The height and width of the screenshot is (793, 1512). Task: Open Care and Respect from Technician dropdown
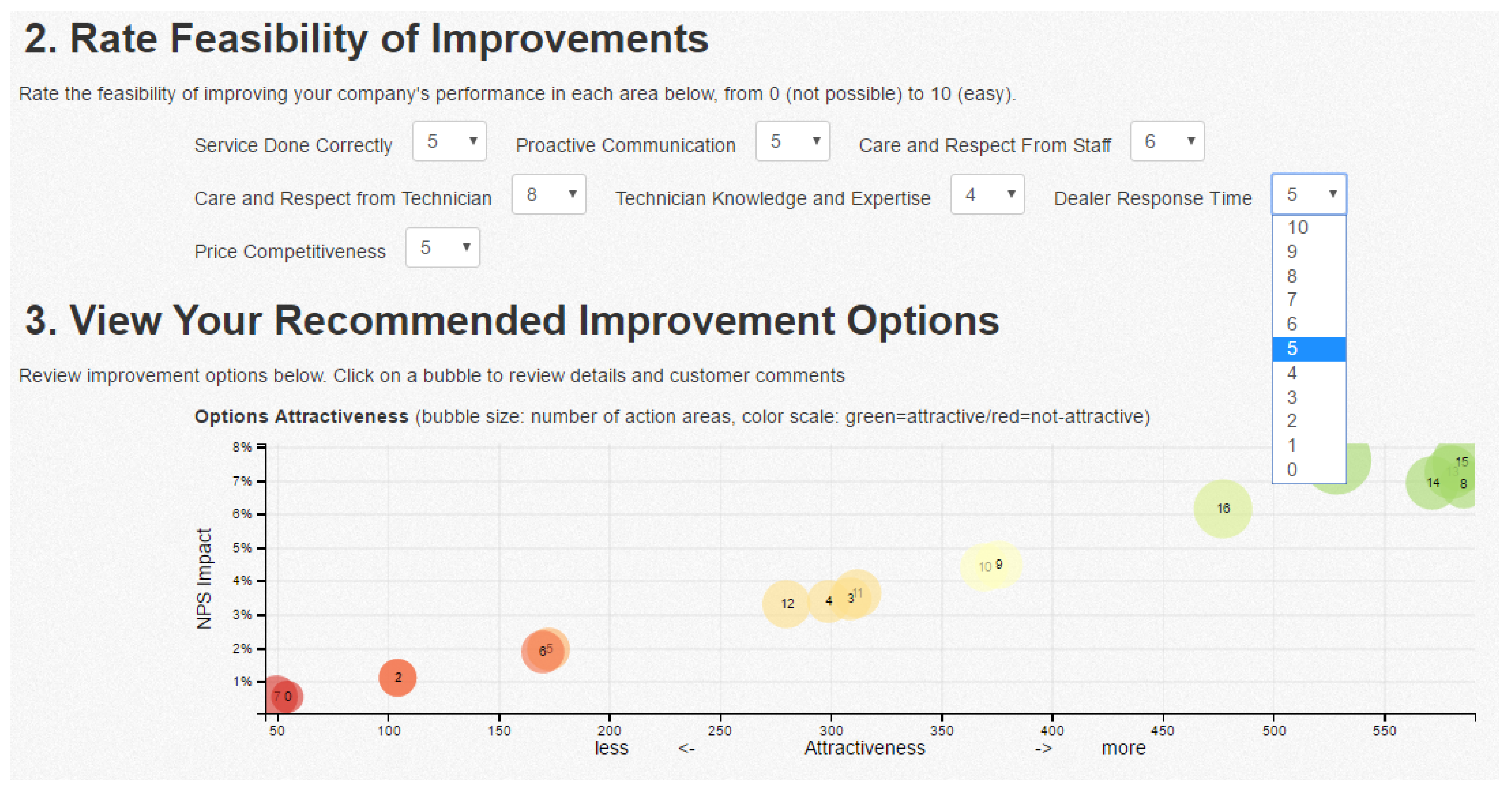point(548,194)
